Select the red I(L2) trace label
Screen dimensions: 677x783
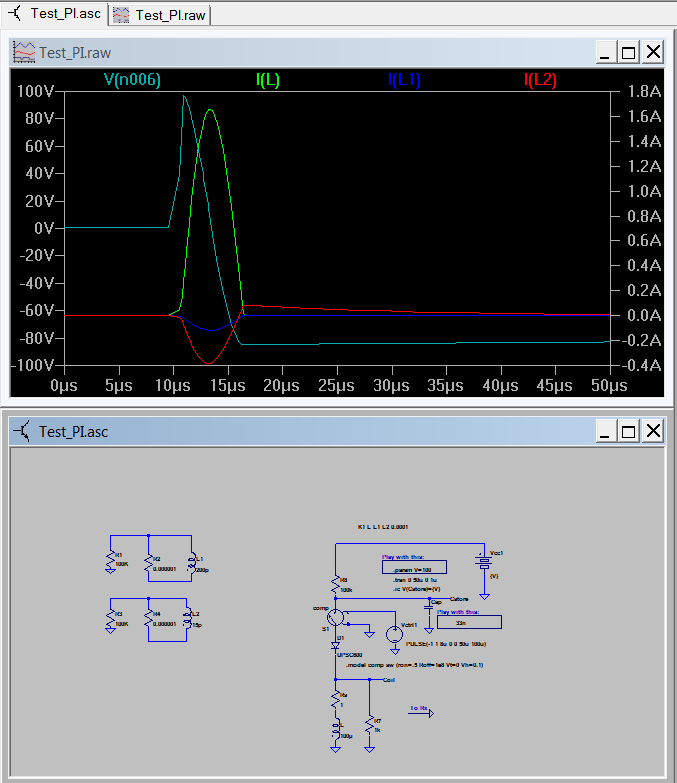click(540, 79)
